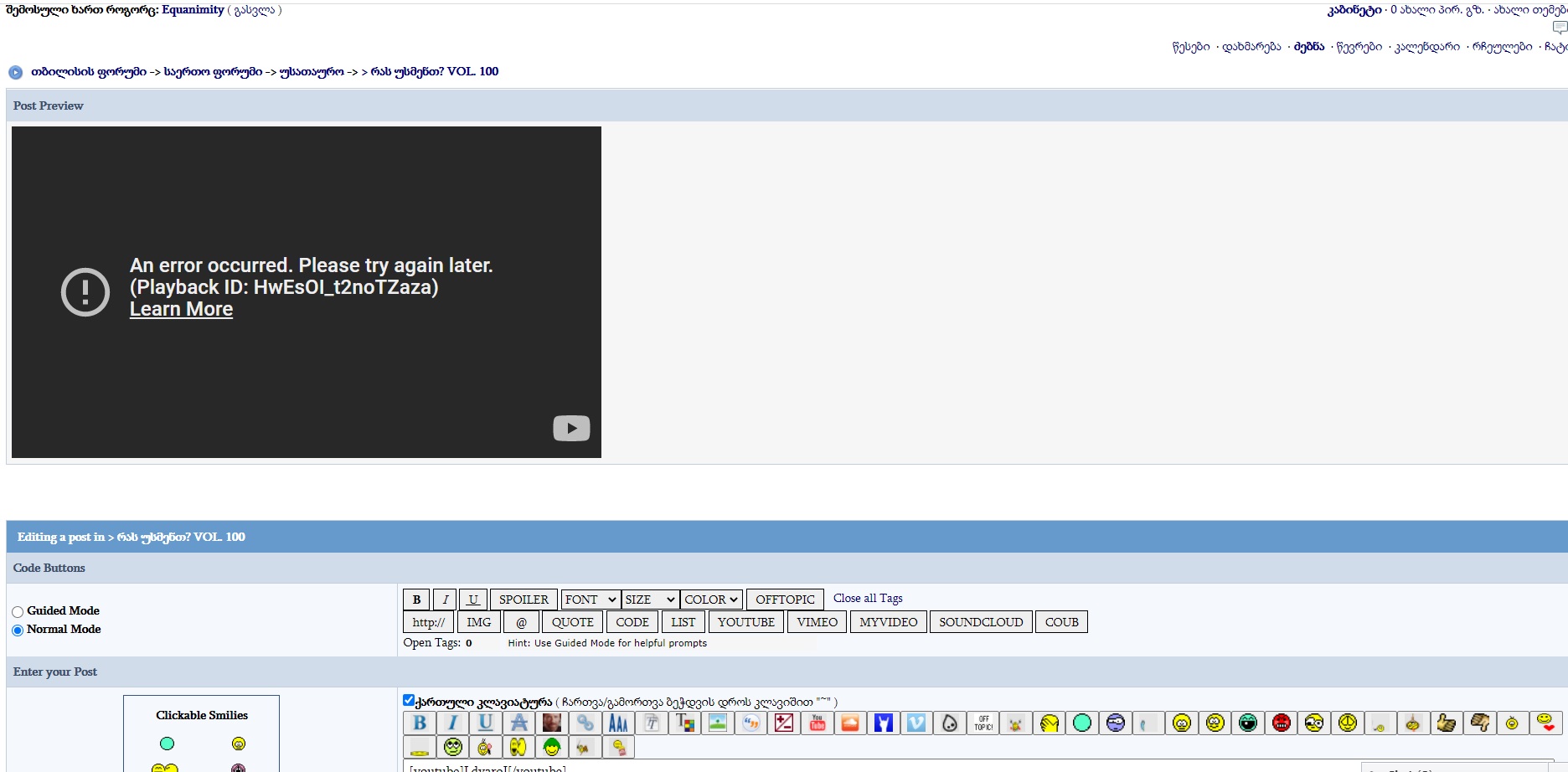Insert a picture using the landscape image icon

coord(718,723)
